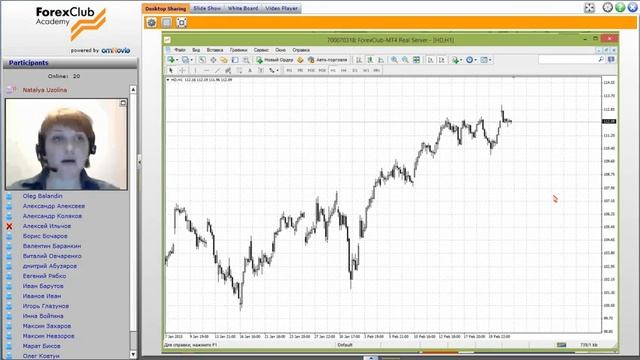The width and height of the screenshot is (640, 360).
Task: Switch to White Board tab
Action: (x=243, y=8)
